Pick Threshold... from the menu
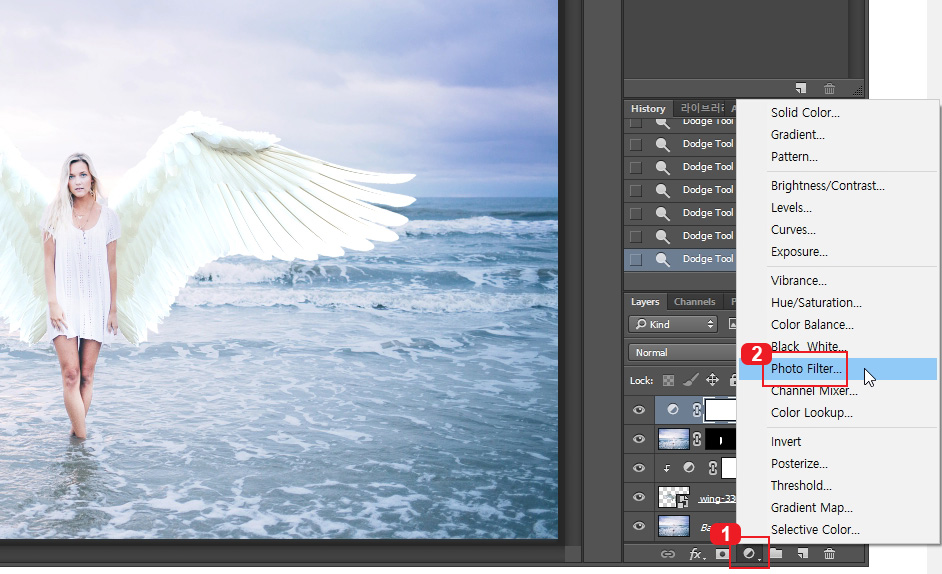 tap(801, 486)
